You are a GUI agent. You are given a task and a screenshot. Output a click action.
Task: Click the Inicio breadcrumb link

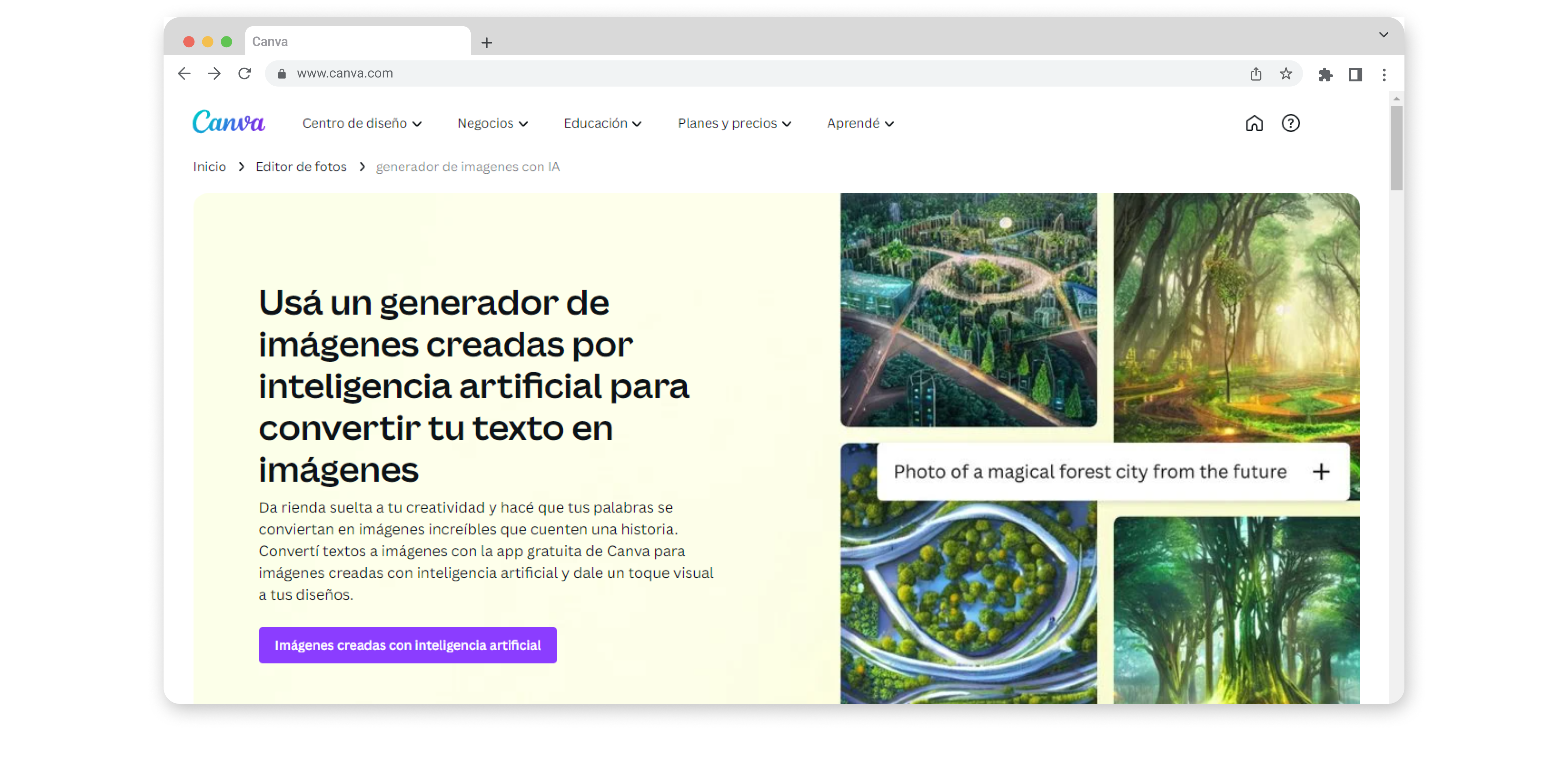tap(210, 167)
